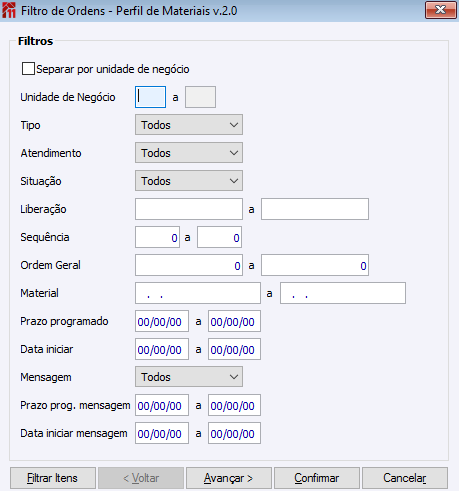Select the starting Sequência field
Screen dimensions: 459x491
[157, 237]
